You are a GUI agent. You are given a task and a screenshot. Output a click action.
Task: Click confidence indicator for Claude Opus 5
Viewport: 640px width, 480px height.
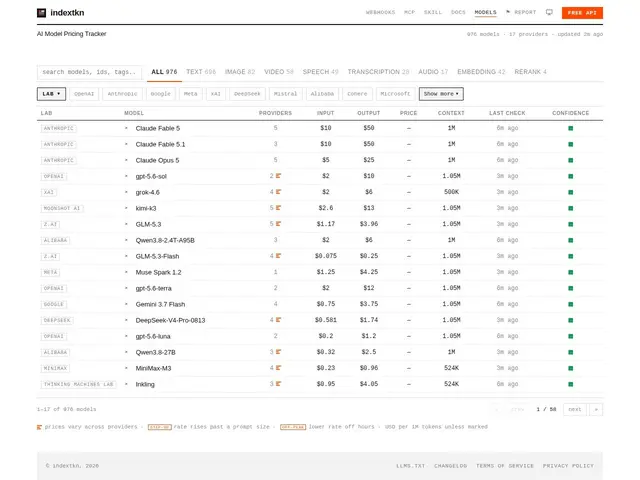pyautogui.click(x=571, y=160)
